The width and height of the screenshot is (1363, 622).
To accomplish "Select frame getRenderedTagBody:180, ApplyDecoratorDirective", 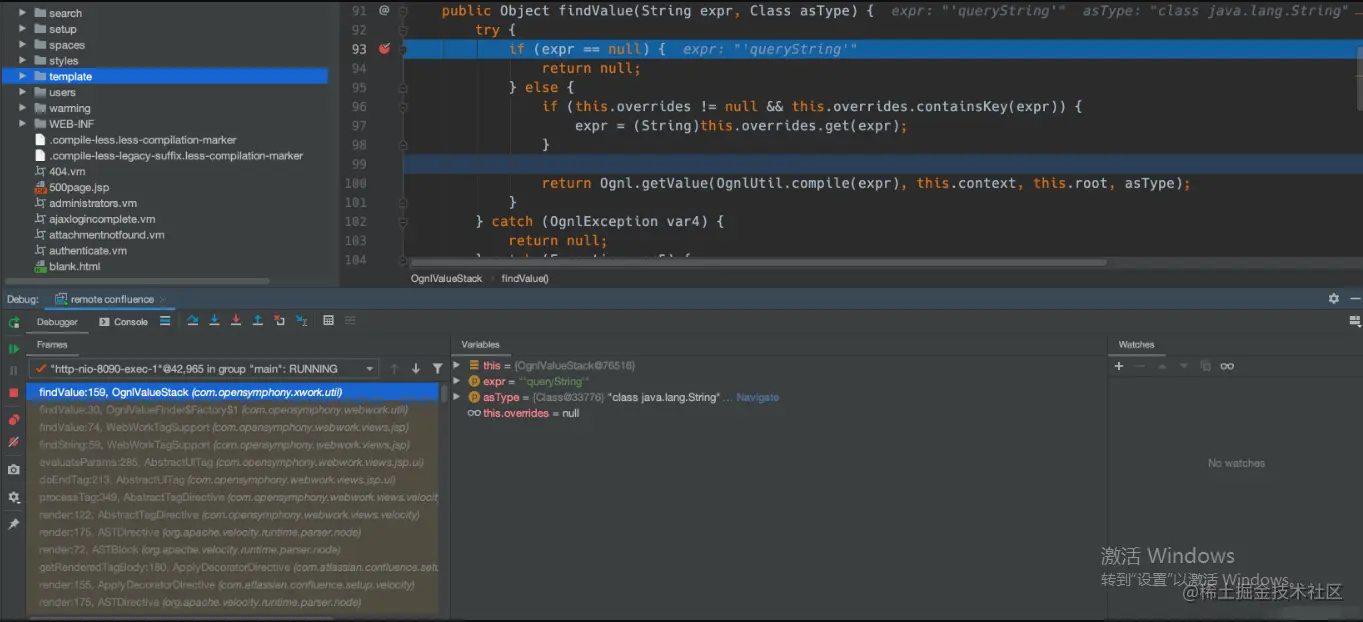I will (232, 567).
